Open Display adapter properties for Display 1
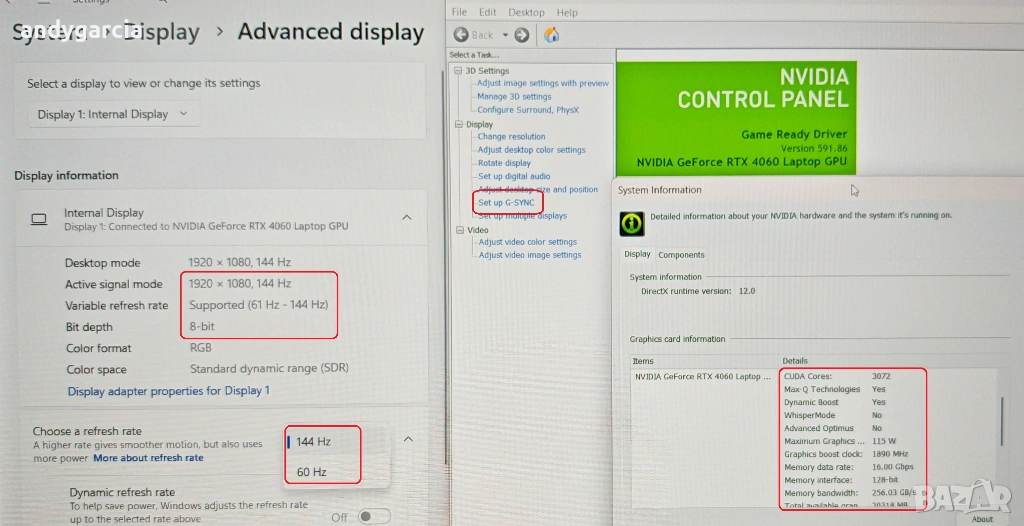 (x=168, y=391)
